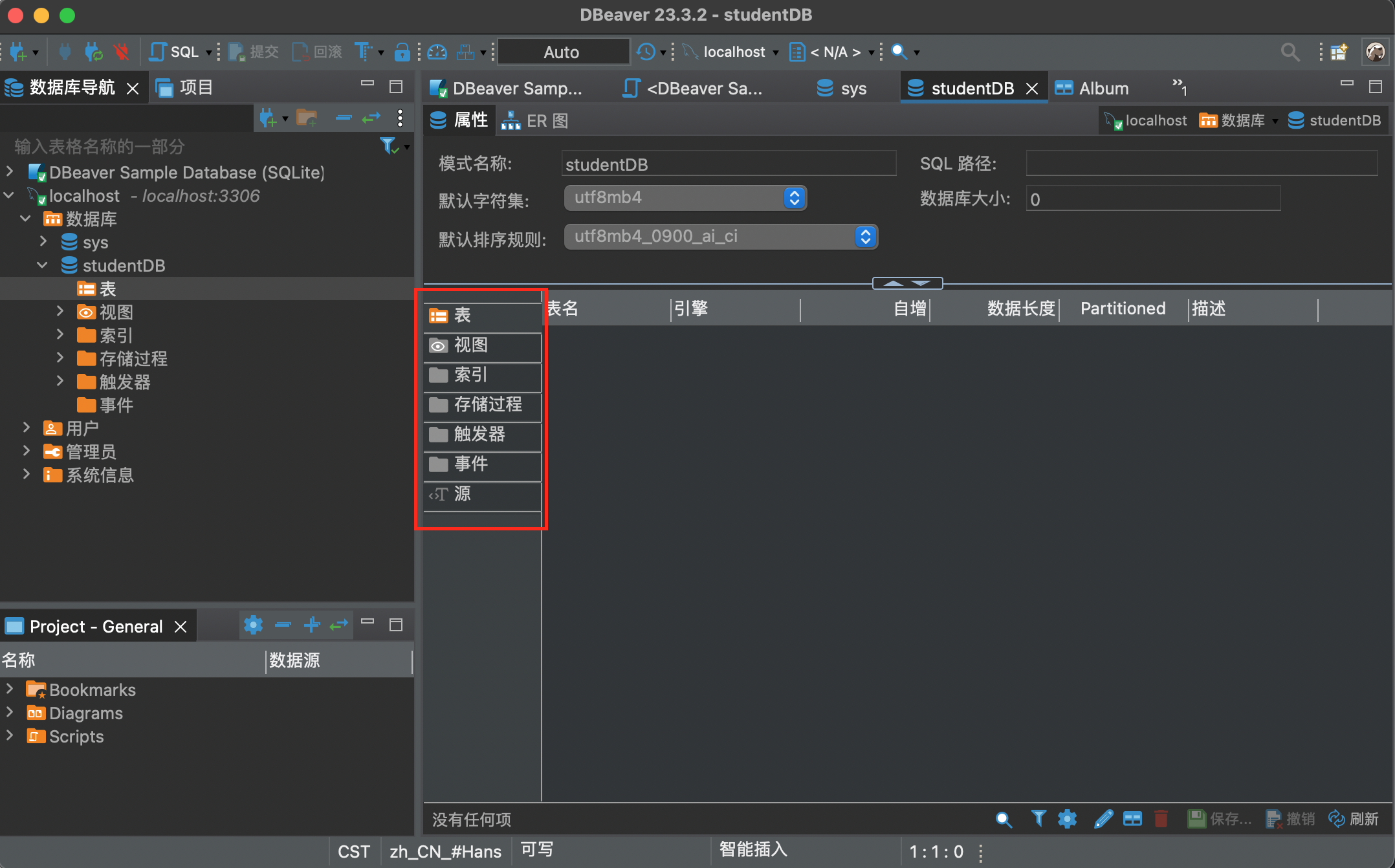Open the navigator three-dot view menu
Image resolution: width=1395 pixels, height=868 pixels.
pos(400,118)
